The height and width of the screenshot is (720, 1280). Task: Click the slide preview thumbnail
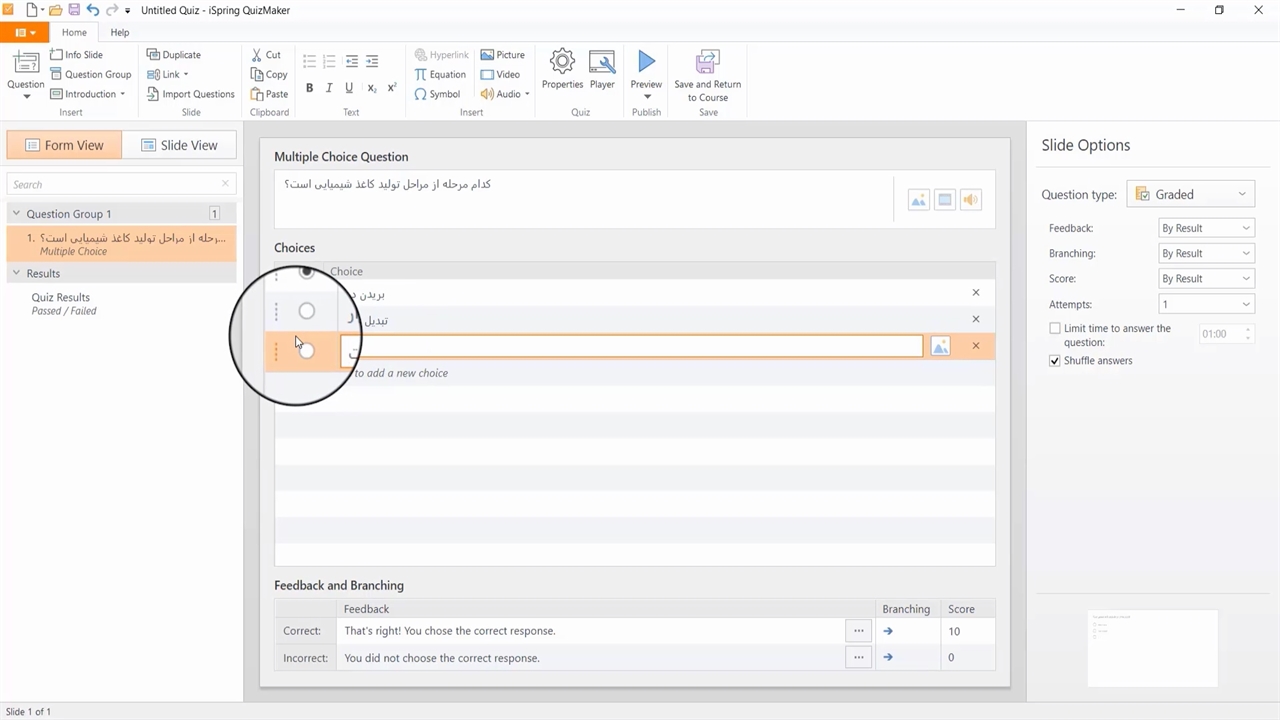pyautogui.click(x=1152, y=648)
